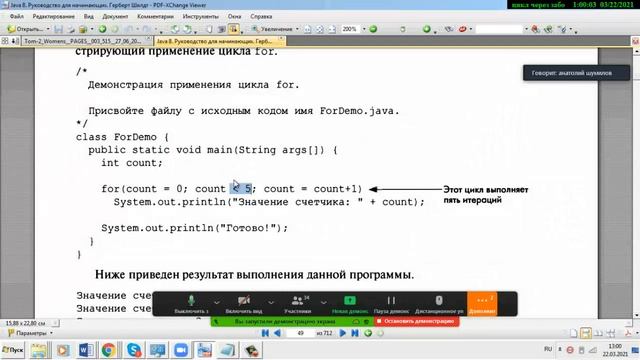Image resolution: width=640 pixels, height=360 pixels.
Task: Go to the first page arrow
Action: [x=265, y=333]
